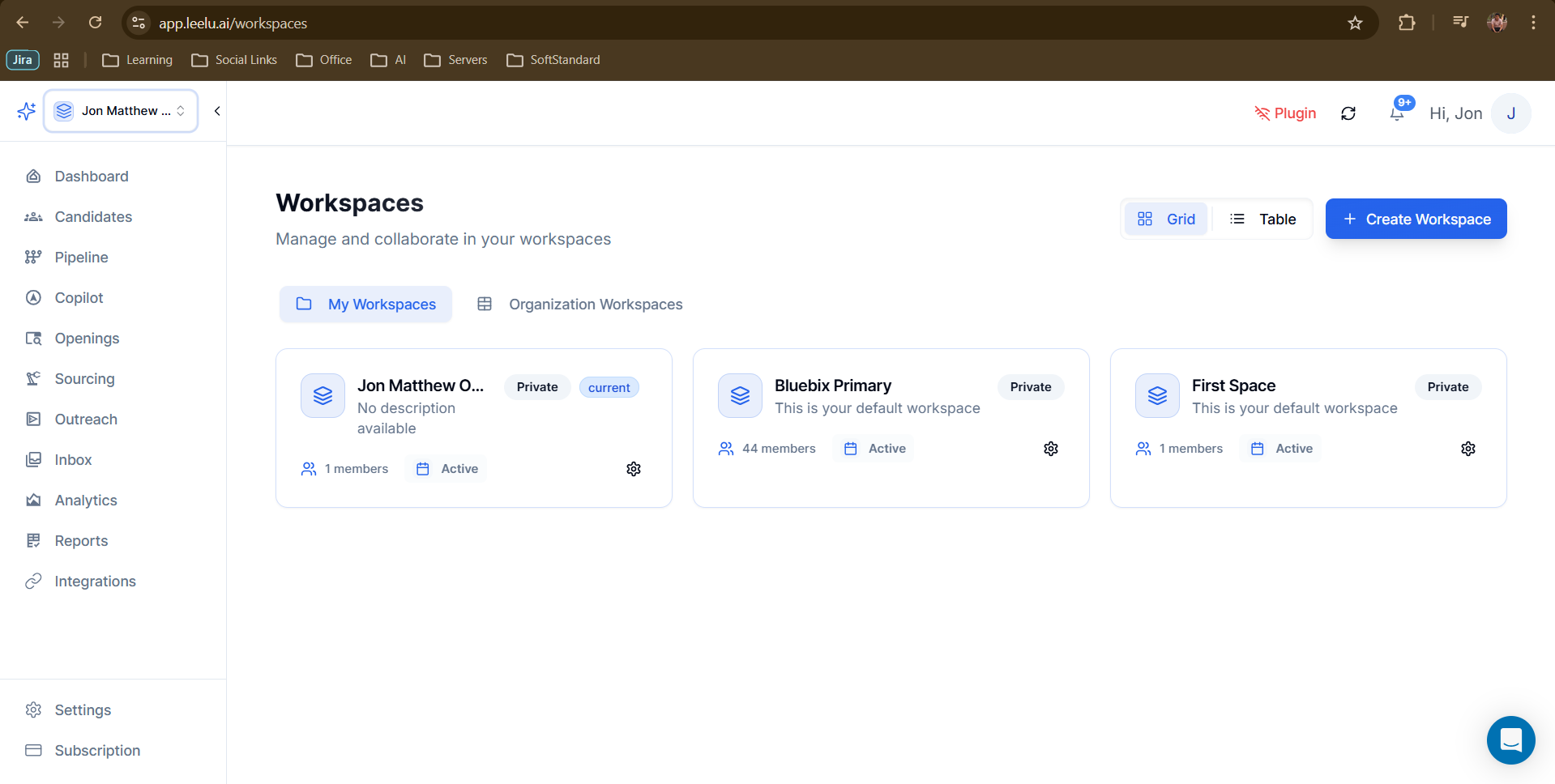Go to Analytics in the sidebar

(x=86, y=501)
